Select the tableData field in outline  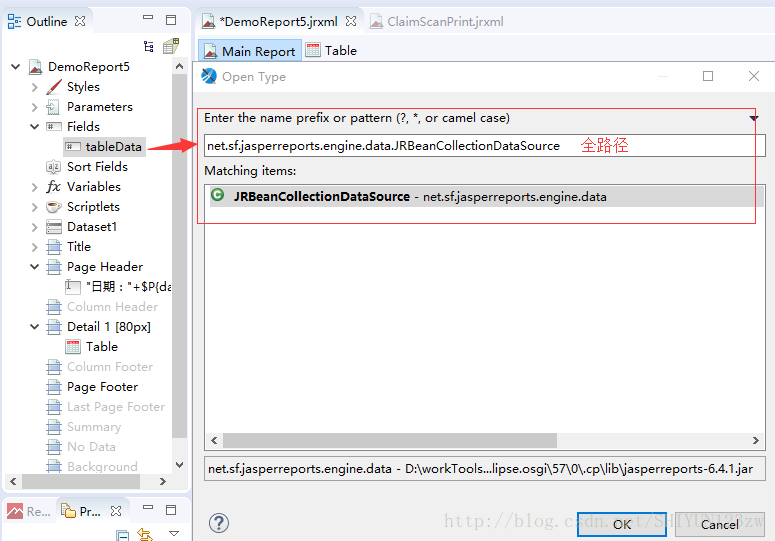(x=104, y=147)
